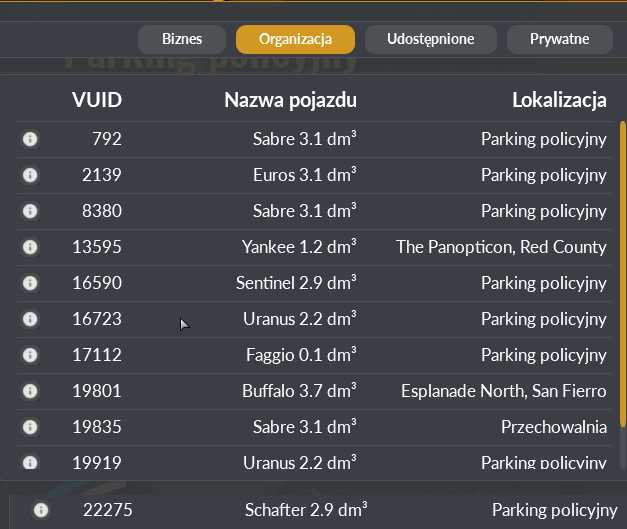Sort by the Nazwa pojazdu column header
This screenshot has width=627, height=529.
pos(290,100)
